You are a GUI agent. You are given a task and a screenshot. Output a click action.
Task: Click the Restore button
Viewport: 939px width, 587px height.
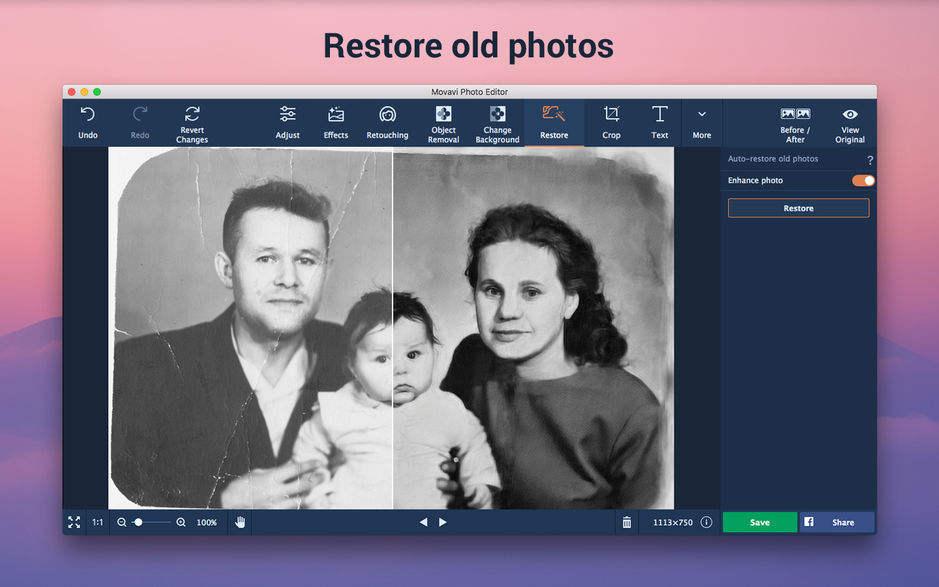[797, 207]
